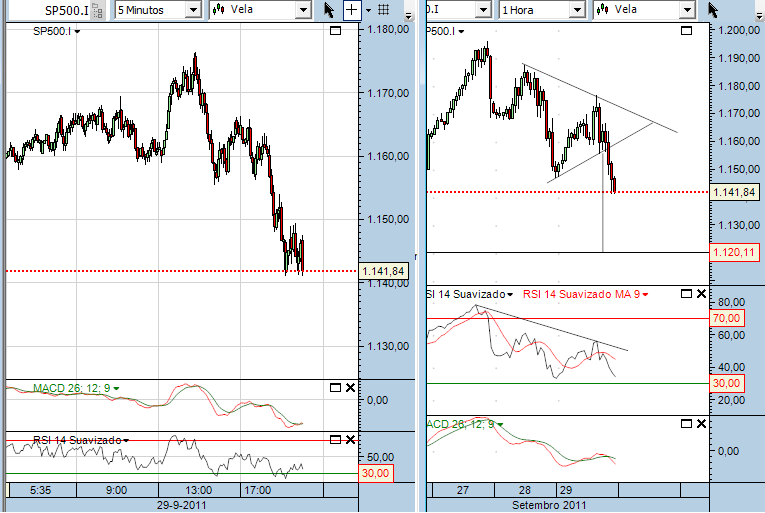Select the 1.141,84 price tag in 1 Hora chart
The height and width of the screenshot is (513, 765).
(734, 192)
